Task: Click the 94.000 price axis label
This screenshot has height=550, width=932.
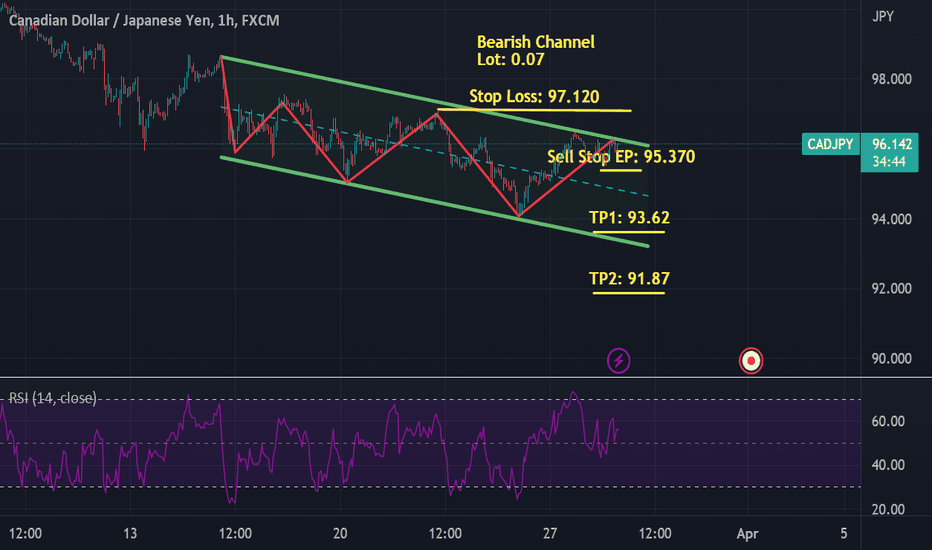Action: 891,219
